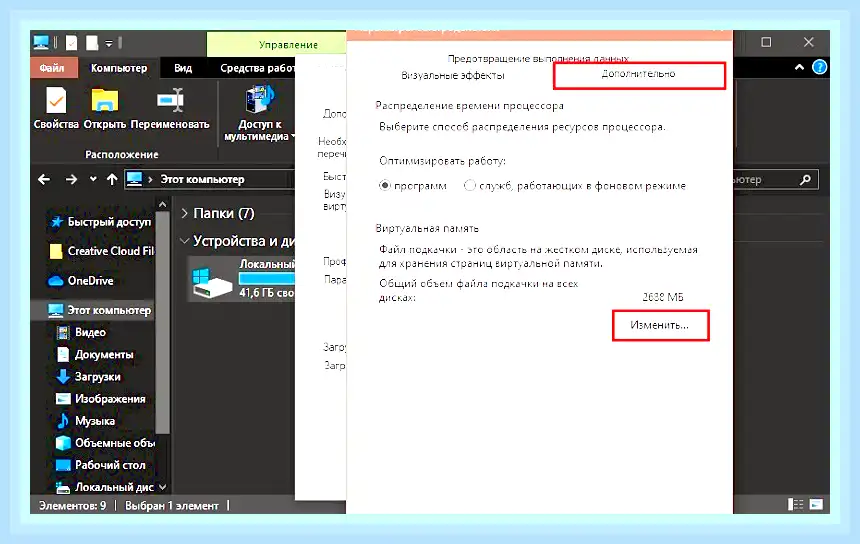This screenshot has height=544, width=860.
Task: Select Этот компьютер in navigation tree
Action: point(99,310)
